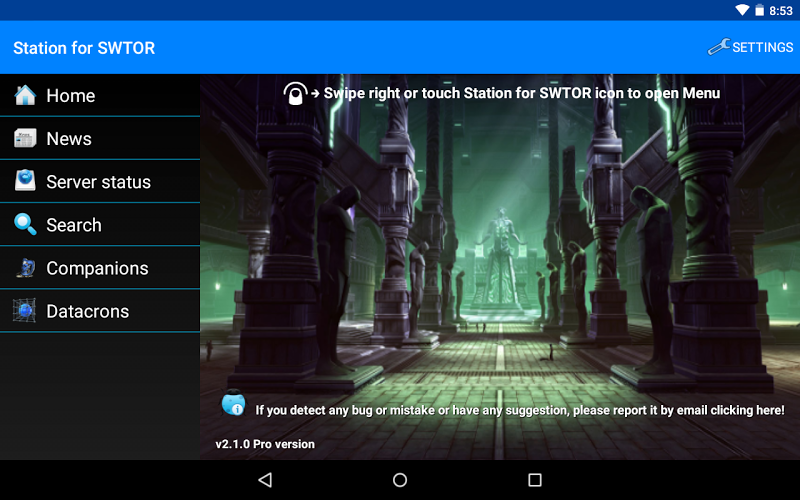Tap the Companions character icon
Screen dimensions: 800x500
25,268
